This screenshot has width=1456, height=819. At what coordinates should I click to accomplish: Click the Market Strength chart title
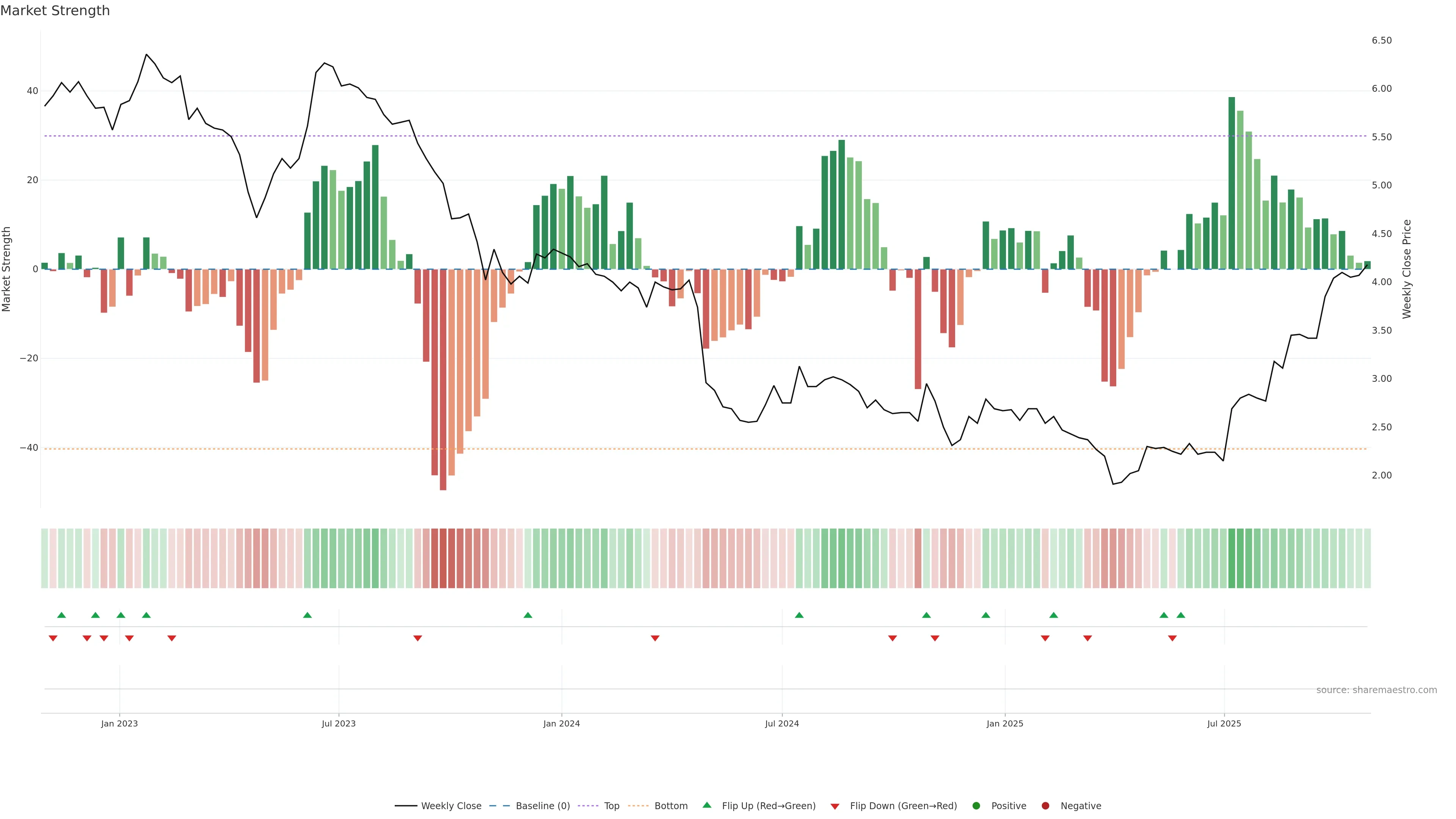[x=55, y=11]
